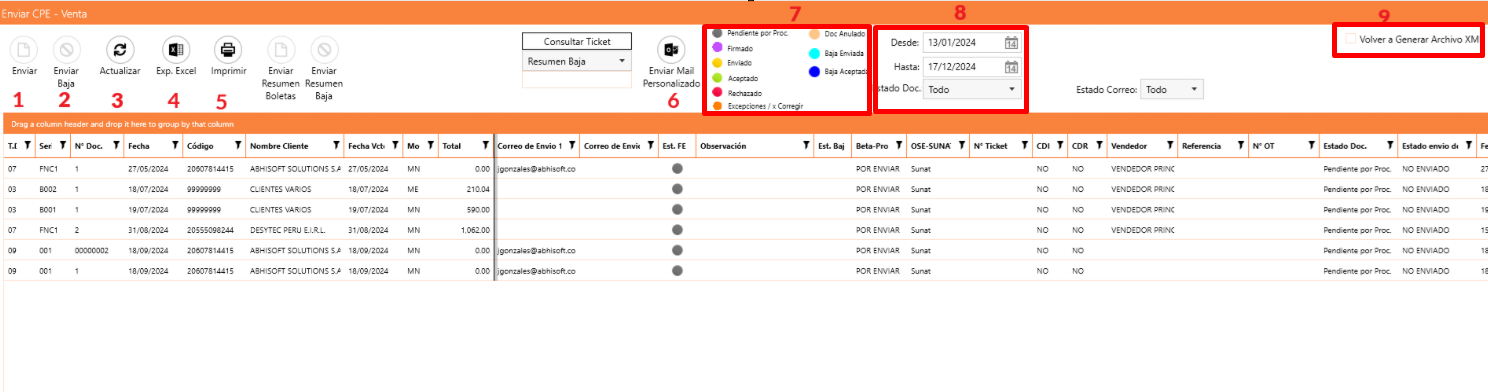Click the Desde date input field
The width and height of the screenshot is (1488, 392).
[x=963, y=43]
